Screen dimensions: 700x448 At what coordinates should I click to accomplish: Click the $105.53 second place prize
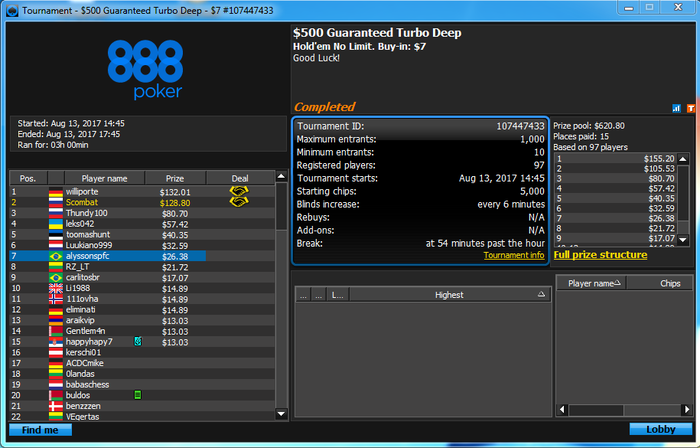pos(659,169)
